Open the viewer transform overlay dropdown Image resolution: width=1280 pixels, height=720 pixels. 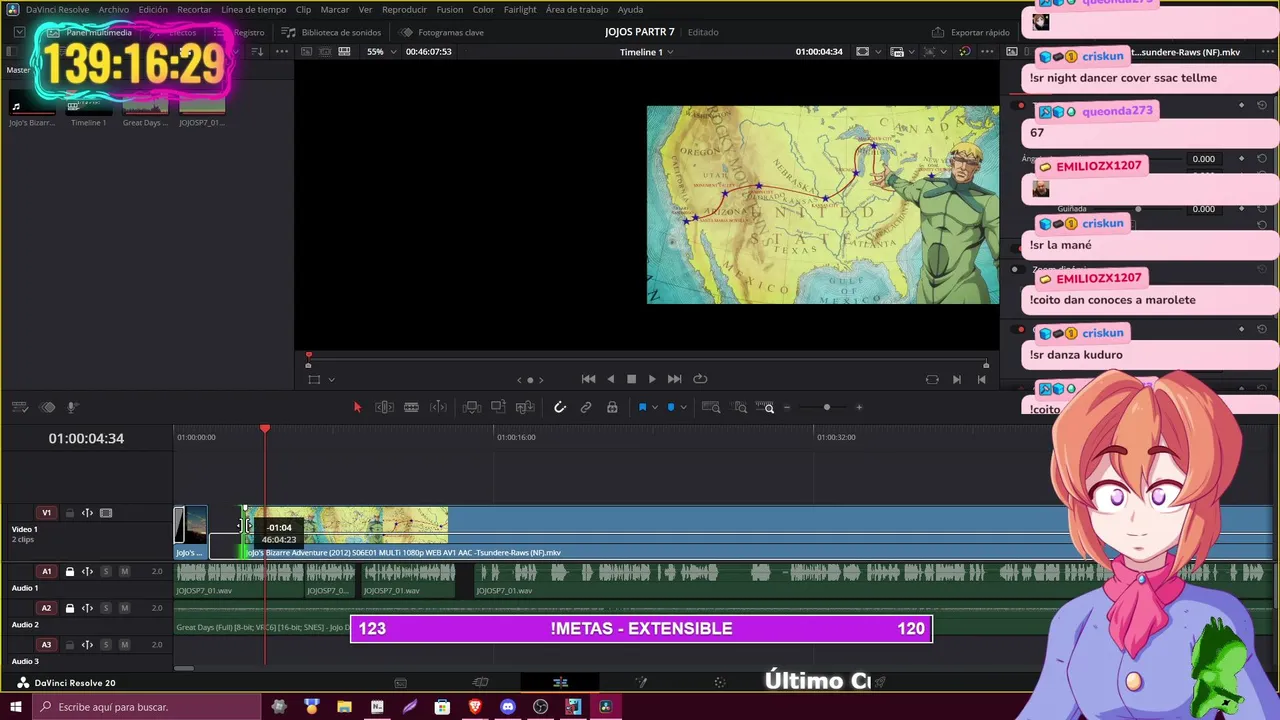coord(331,379)
